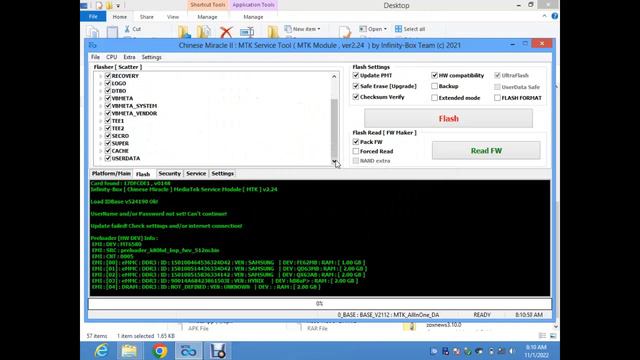Screen dimensions: 640x360
Task: Uncheck the RECOVERY partition
Action: pyautogui.click(x=108, y=76)
